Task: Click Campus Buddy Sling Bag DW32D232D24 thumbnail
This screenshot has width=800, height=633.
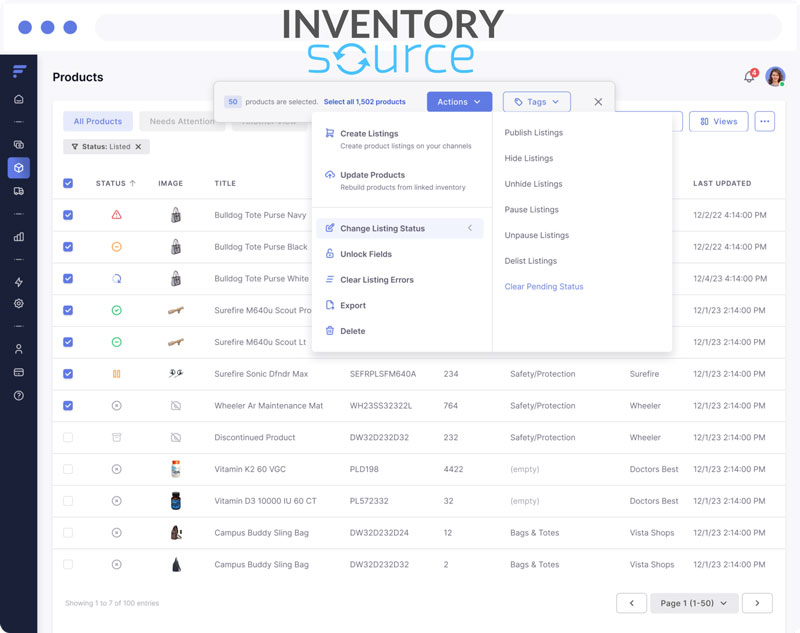Action: (176, 533)
